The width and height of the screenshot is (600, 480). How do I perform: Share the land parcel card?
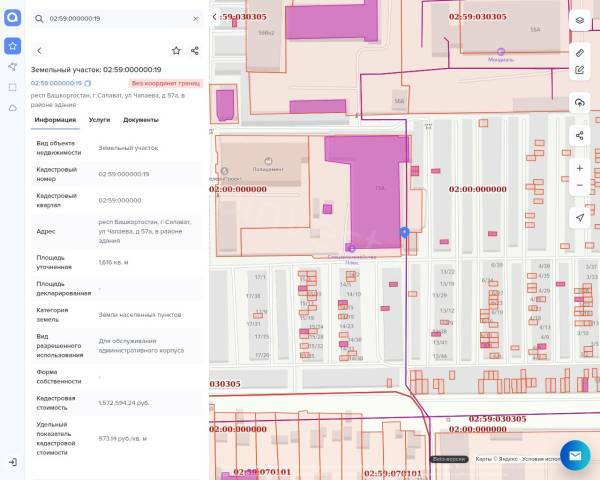pyautogui.click(x=194, y=50)
